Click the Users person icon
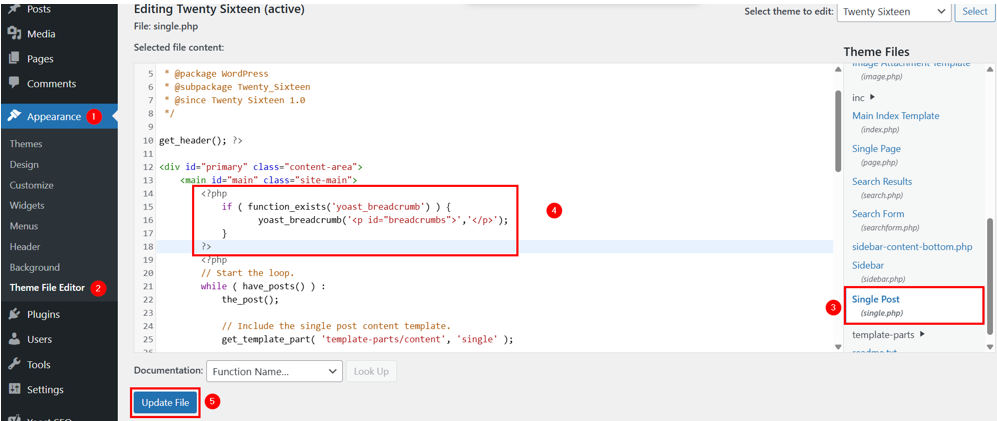Viewport: 997px width, 421px height. pyautogui.click(x=14, y=339)
